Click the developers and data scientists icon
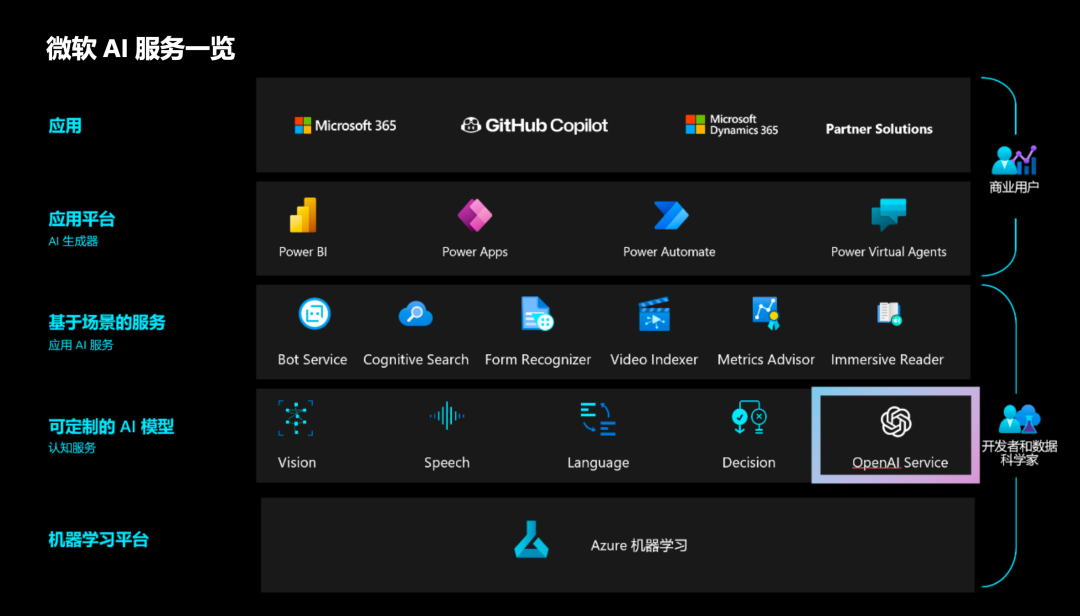1080x616 pixels. pyautogui.click(x=1019, y=418)
